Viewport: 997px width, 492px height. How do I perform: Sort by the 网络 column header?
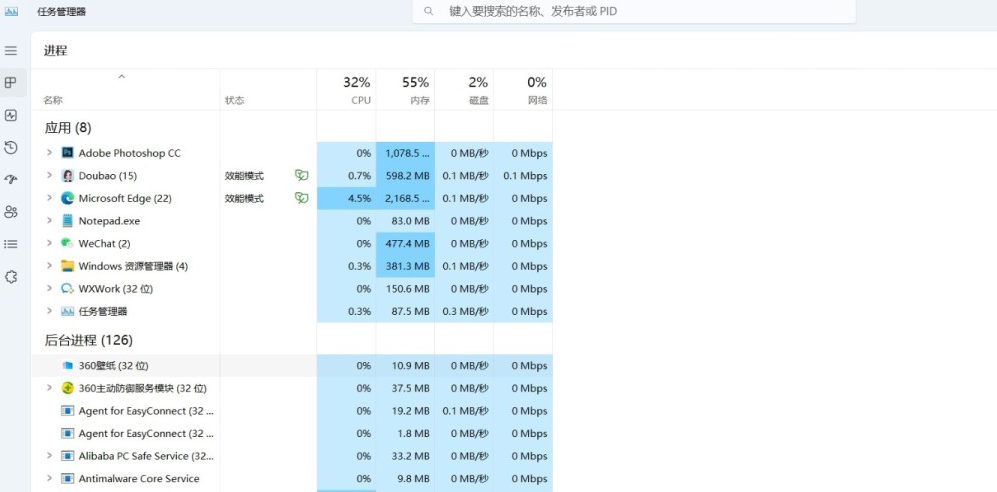coord(523,90)
